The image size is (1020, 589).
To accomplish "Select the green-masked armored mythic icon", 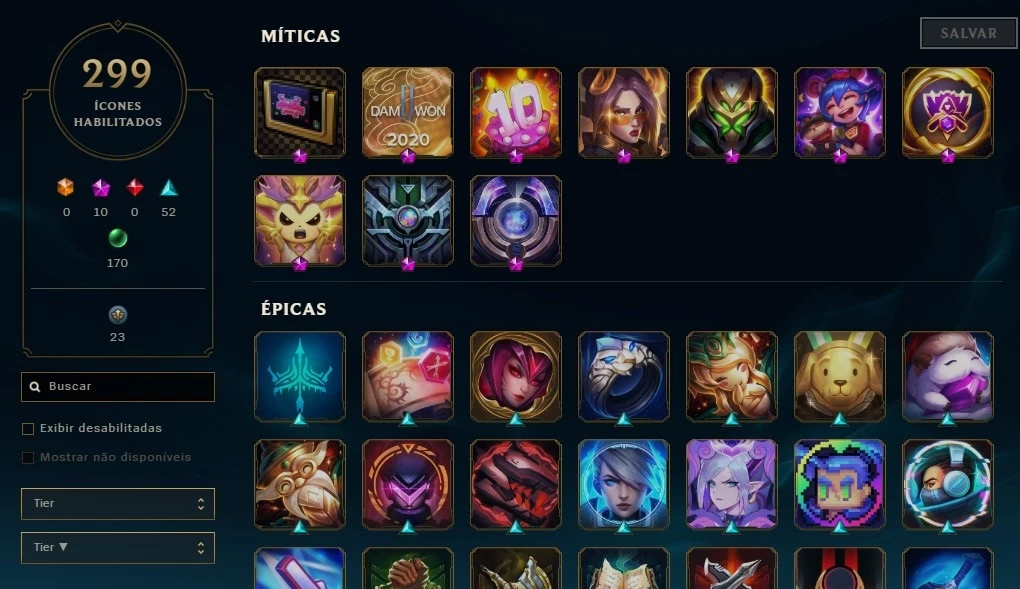I will [x=731, y=113].
